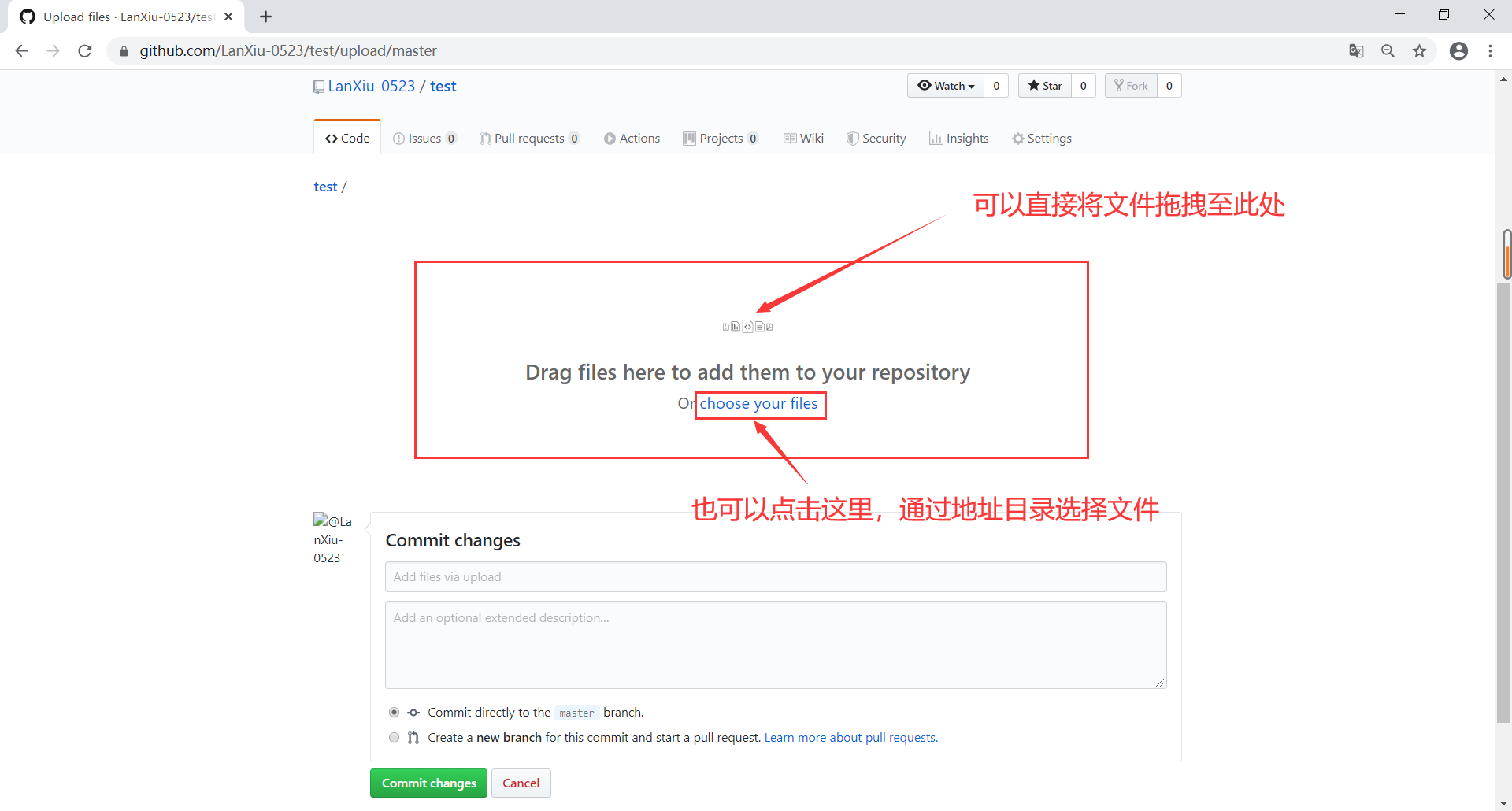This screenshot has height=811, width=1512.
Task: Click the translate page icon in address bar
Action: tap(1356, 50)
